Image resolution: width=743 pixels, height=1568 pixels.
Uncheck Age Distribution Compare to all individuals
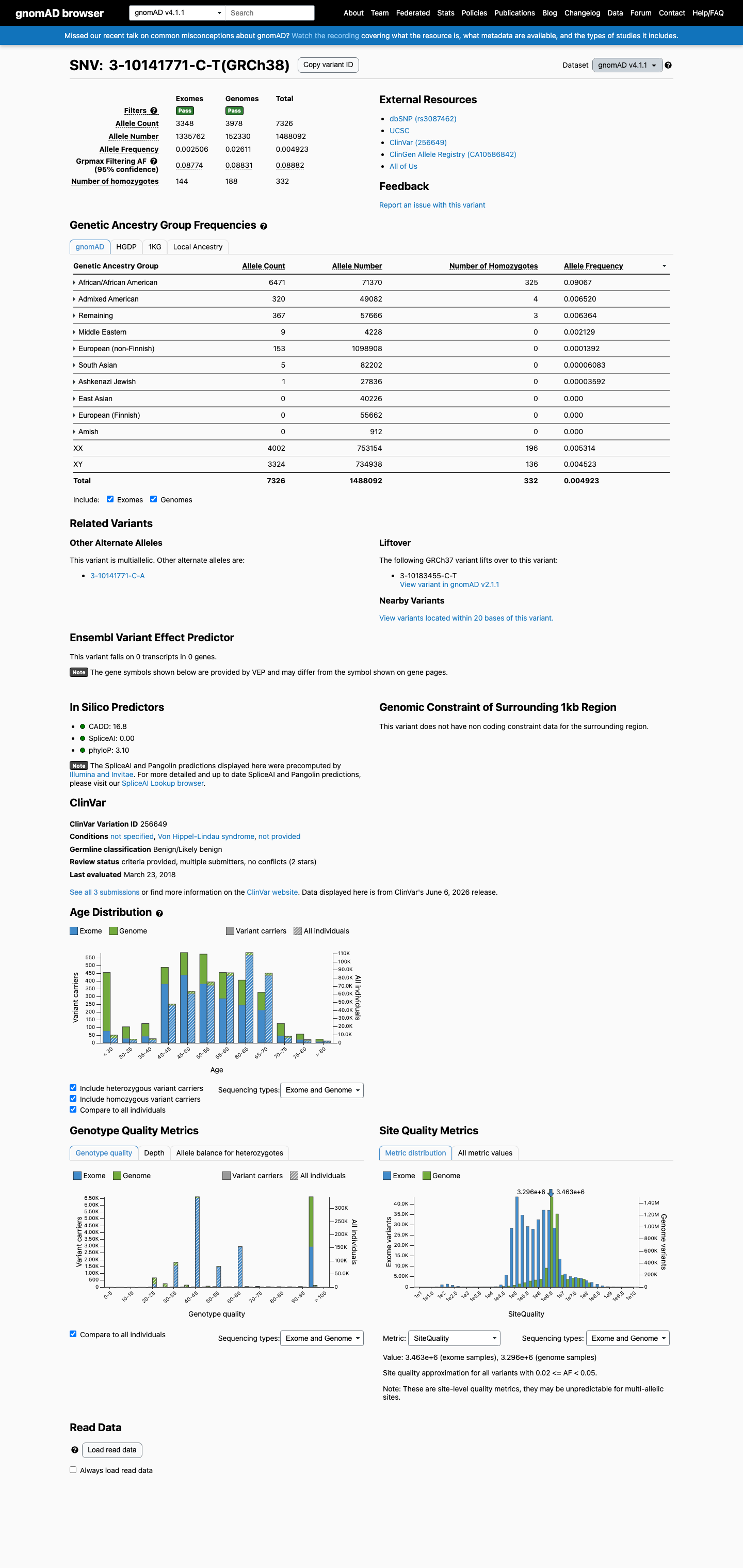point(73,1109)
